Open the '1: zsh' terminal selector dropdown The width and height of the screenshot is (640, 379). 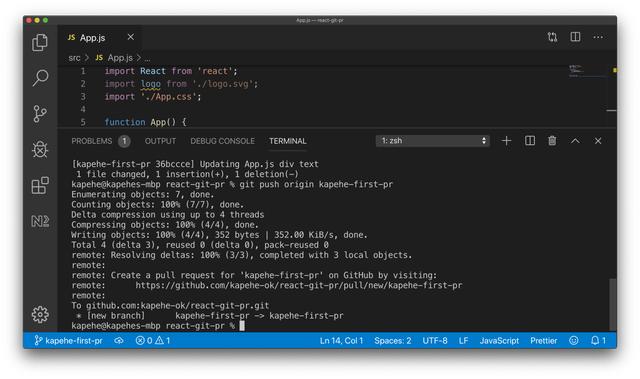[x=432, y=141]
